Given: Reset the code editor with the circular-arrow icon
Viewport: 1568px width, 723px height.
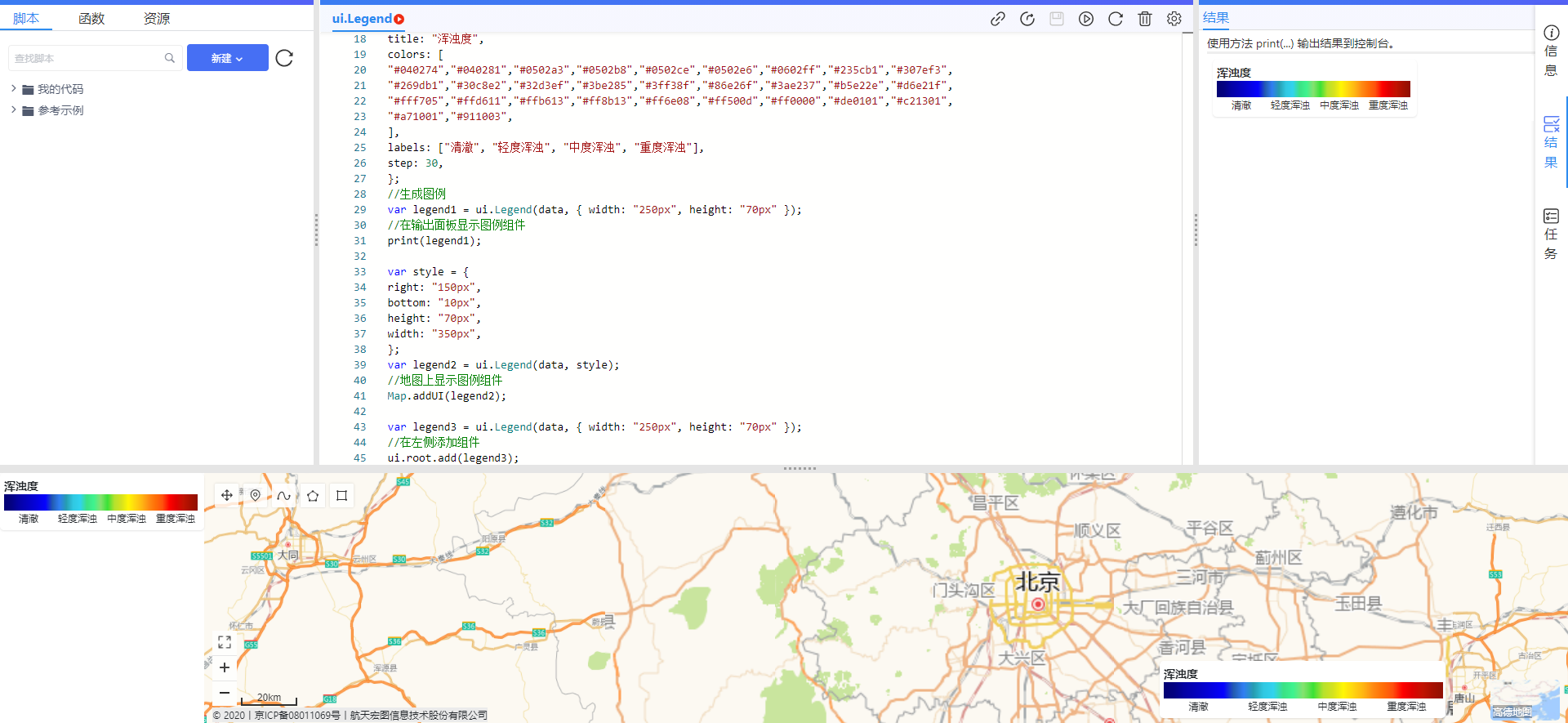Looking at the screenshot, I should 1116,19.
